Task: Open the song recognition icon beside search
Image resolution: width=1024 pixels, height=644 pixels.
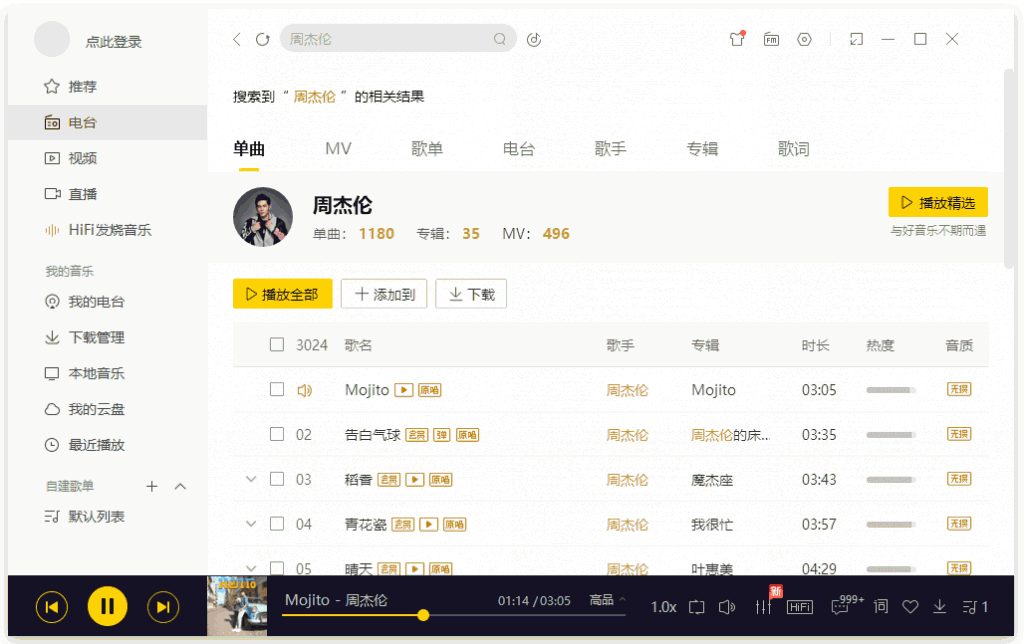Action: pos(534,39)
